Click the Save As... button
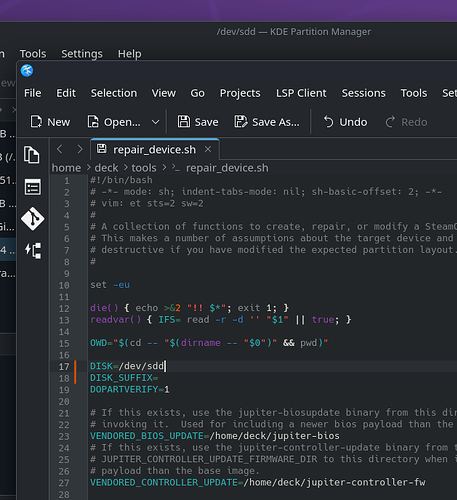 click(267, 122)
